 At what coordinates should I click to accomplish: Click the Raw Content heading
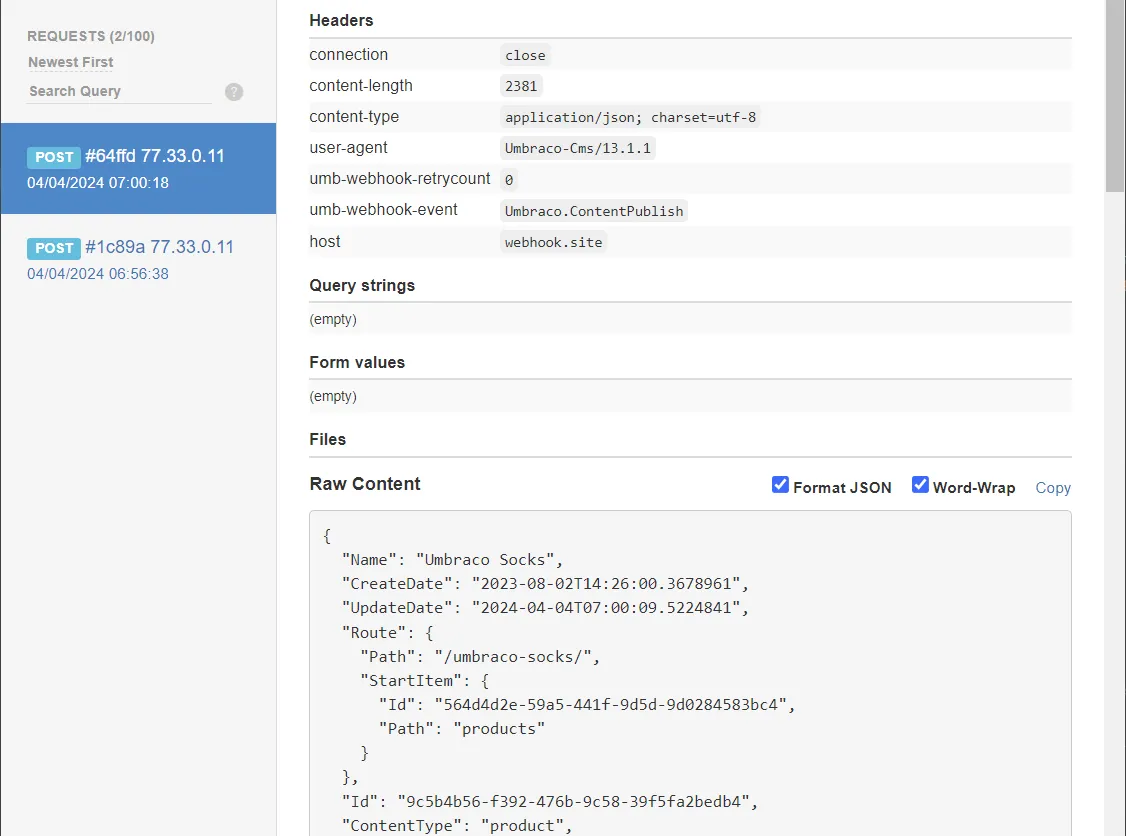(365, 484)
